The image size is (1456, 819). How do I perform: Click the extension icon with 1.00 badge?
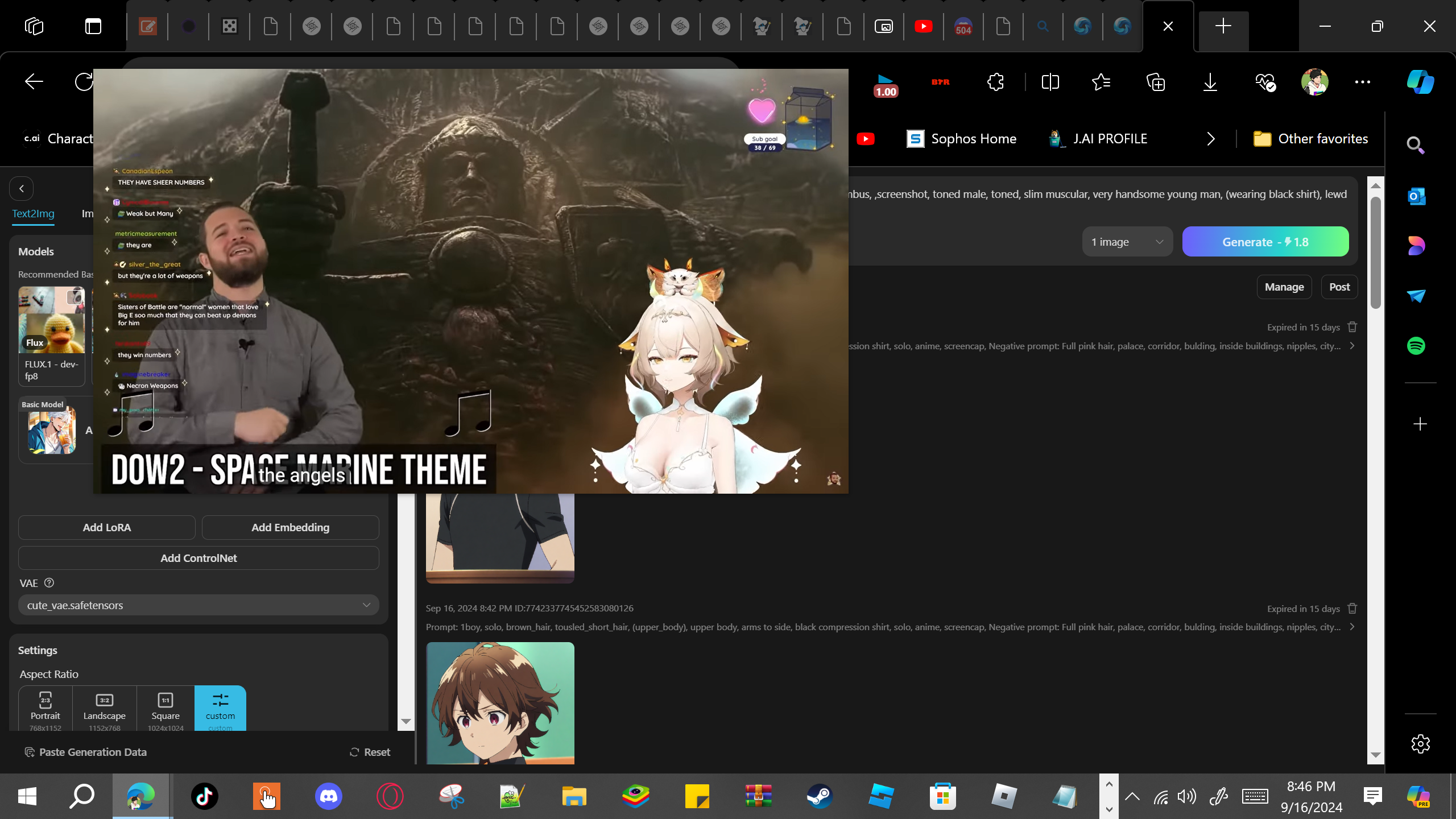(x=886, y=85)
